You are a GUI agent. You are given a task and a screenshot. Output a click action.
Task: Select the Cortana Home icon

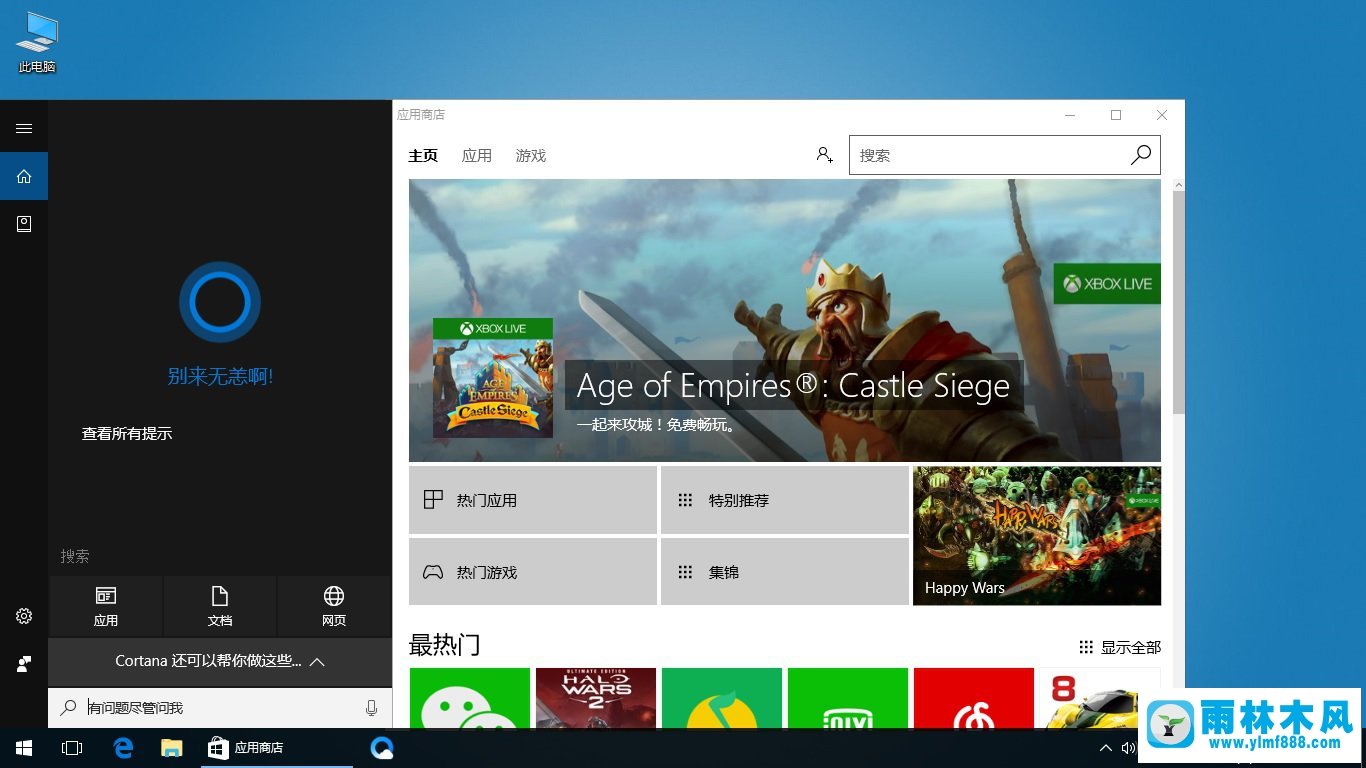24,176
